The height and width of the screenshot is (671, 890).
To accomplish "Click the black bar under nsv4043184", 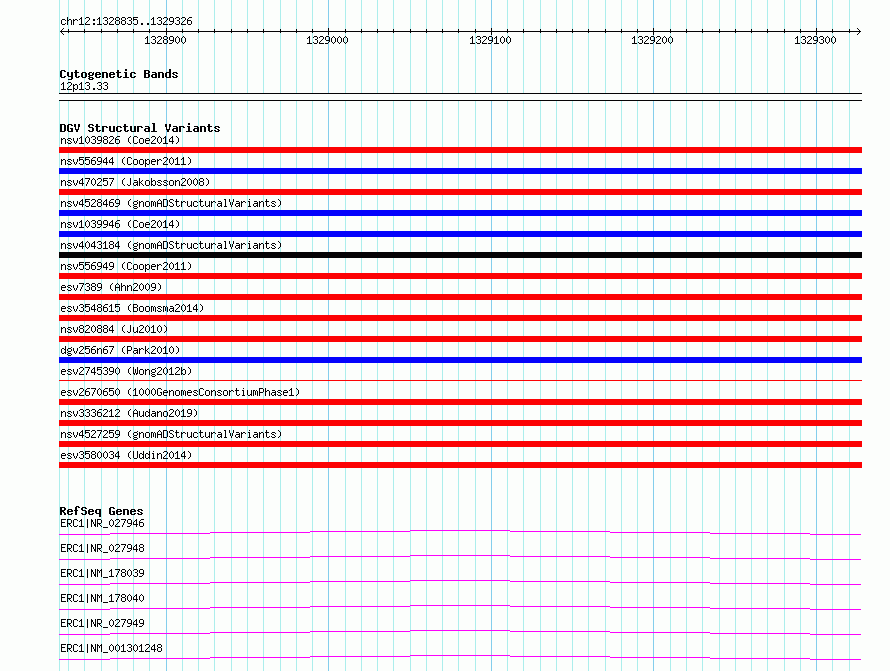I will (x=460, y=255).
